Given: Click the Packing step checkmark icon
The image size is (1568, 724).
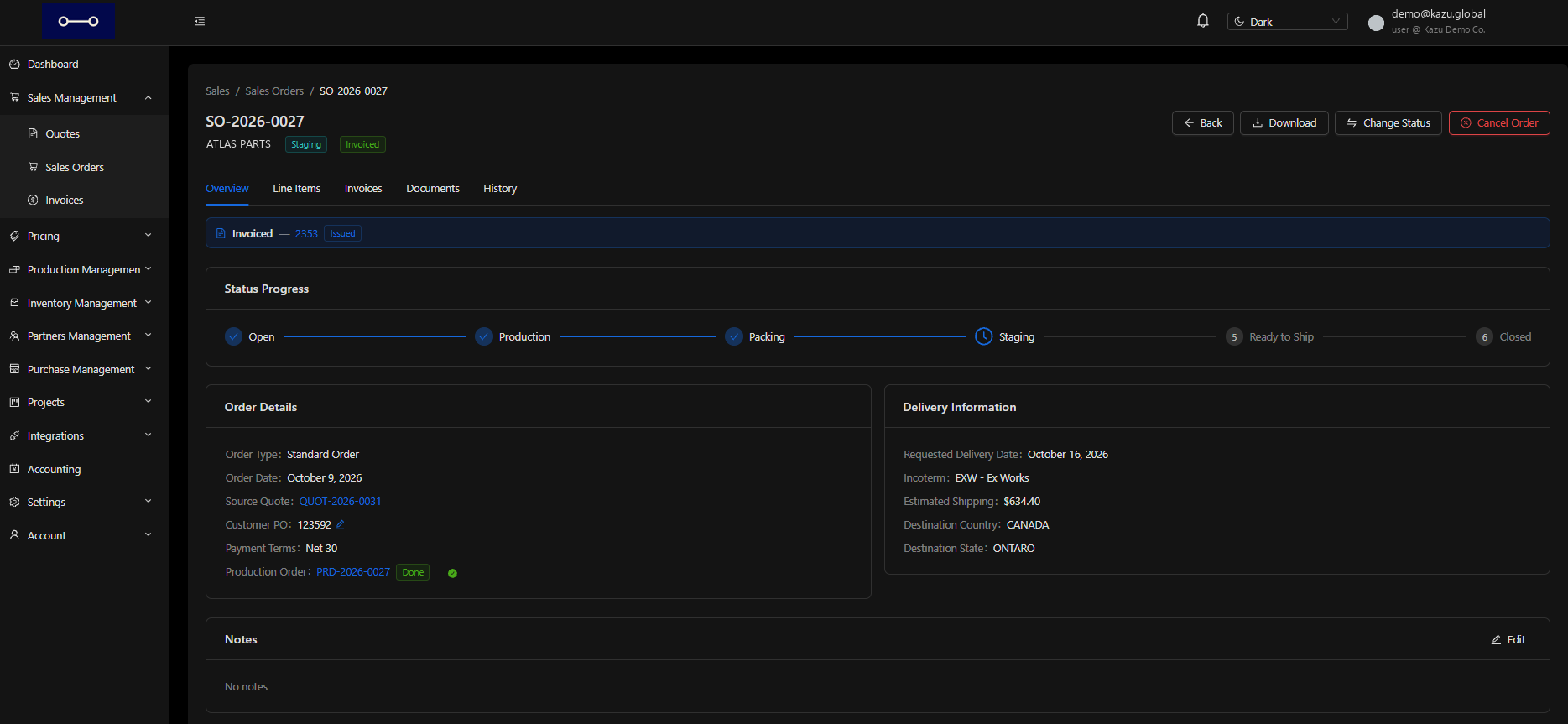Looking at the screenshot, I should click(x=734, y=336).
